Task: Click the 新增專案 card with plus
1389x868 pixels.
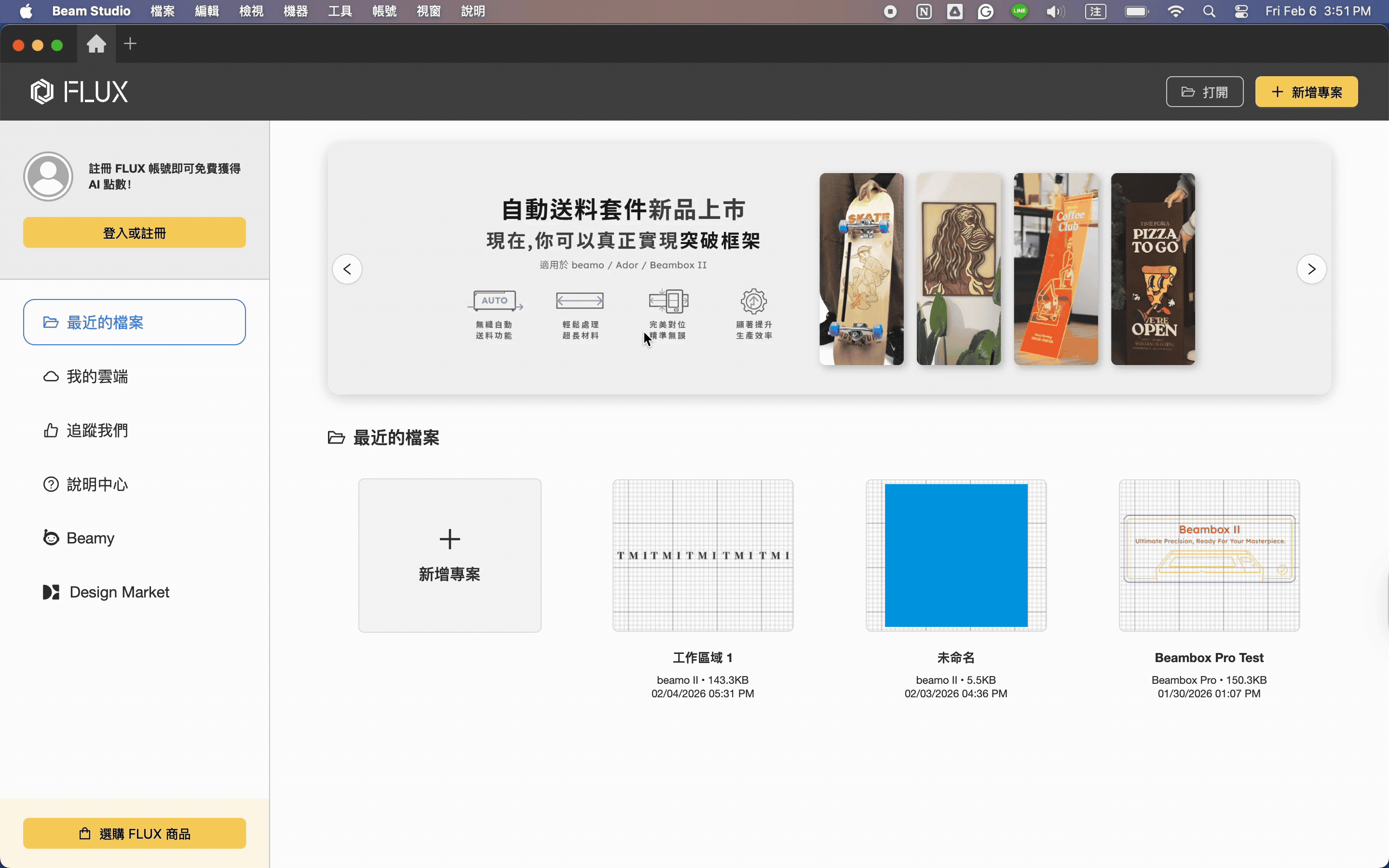Action: point(449,555)
